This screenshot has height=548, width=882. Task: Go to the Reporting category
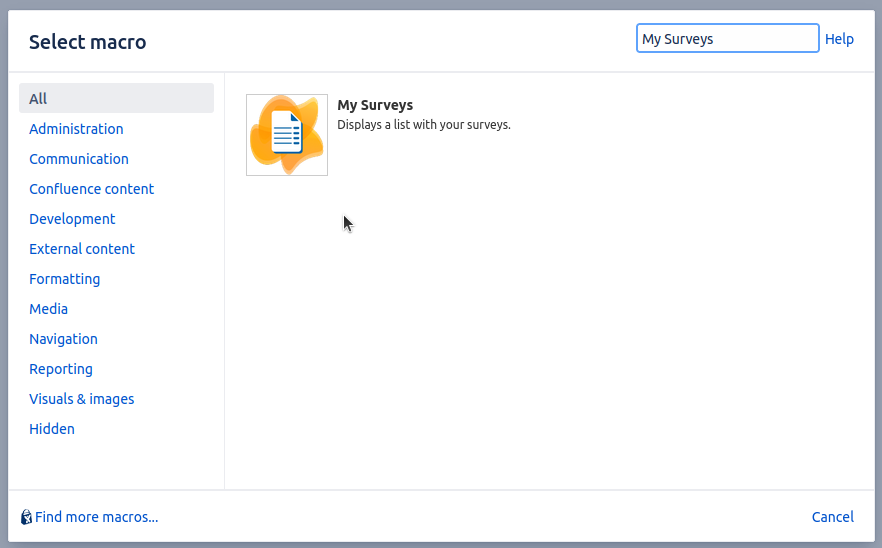[61, 369]
